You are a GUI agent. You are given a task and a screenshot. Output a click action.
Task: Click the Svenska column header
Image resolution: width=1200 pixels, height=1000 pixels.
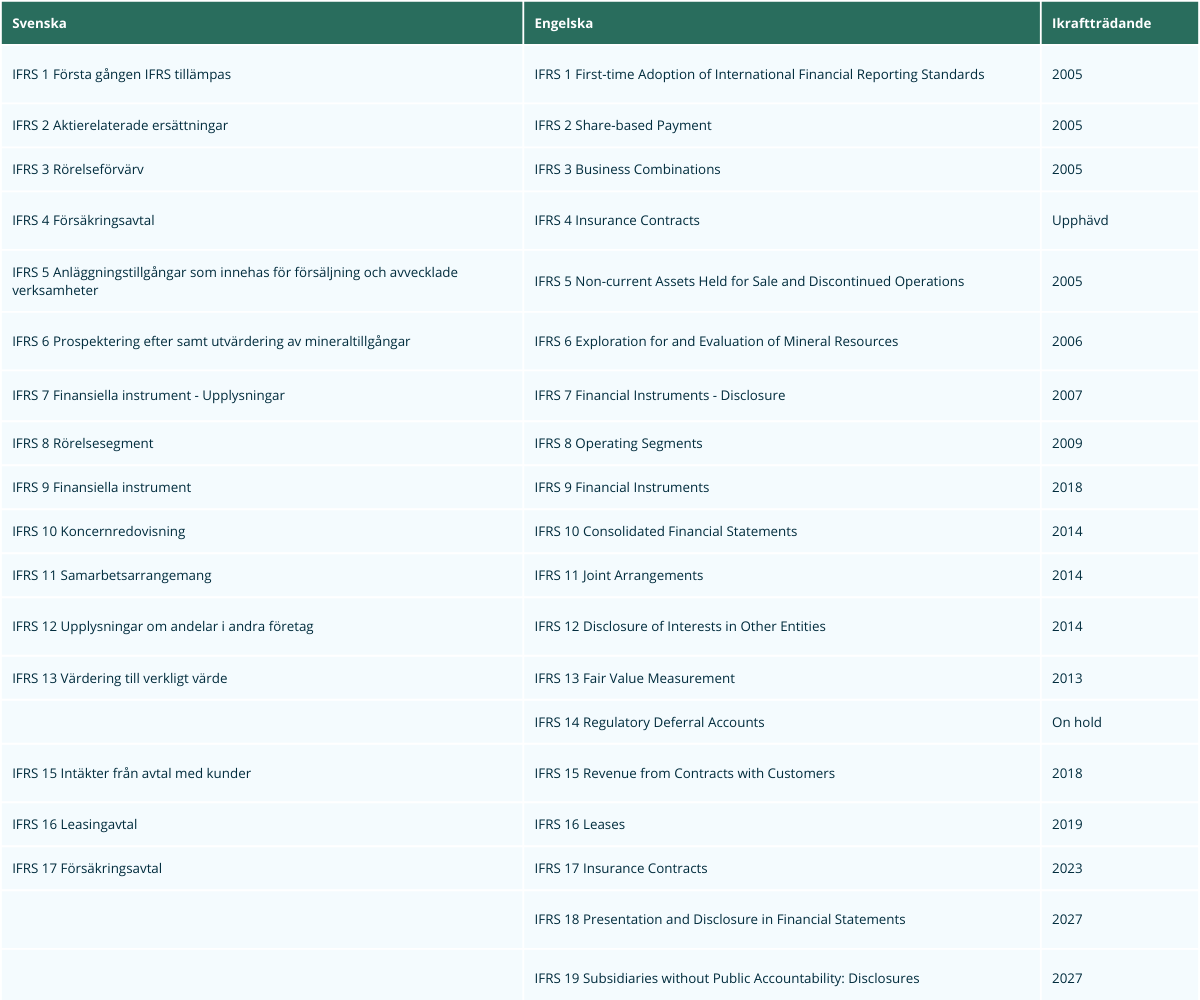click(x=40, y=23)
